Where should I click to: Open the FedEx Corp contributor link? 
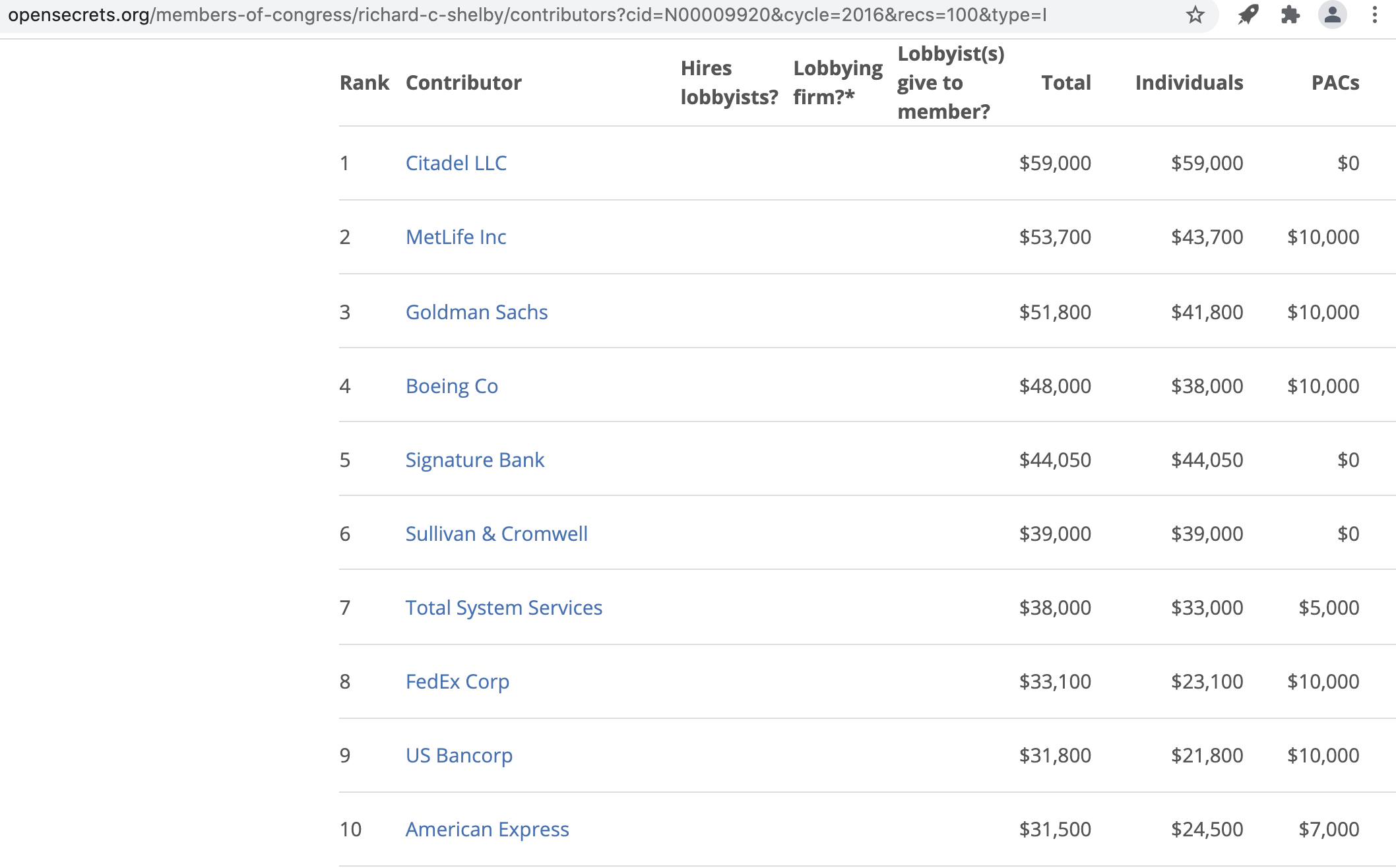click(x=457, y=681)
